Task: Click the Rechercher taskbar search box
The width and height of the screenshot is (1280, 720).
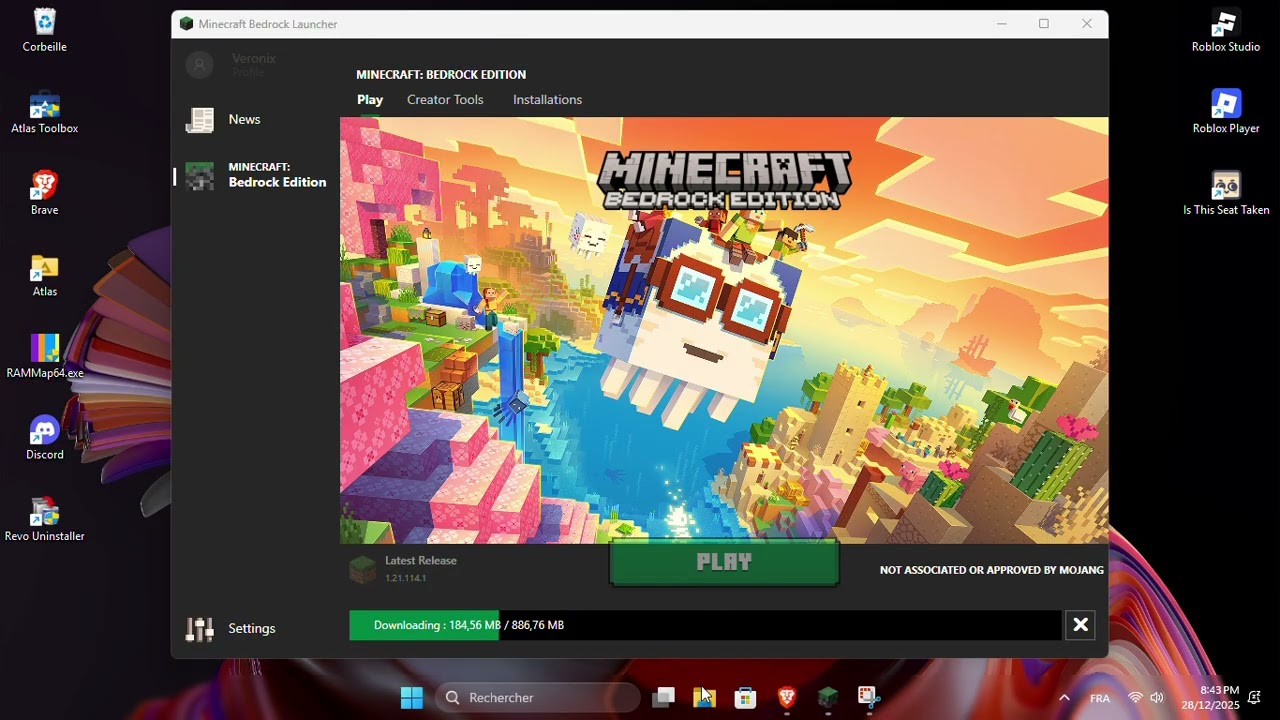Action: click(538, 698)
